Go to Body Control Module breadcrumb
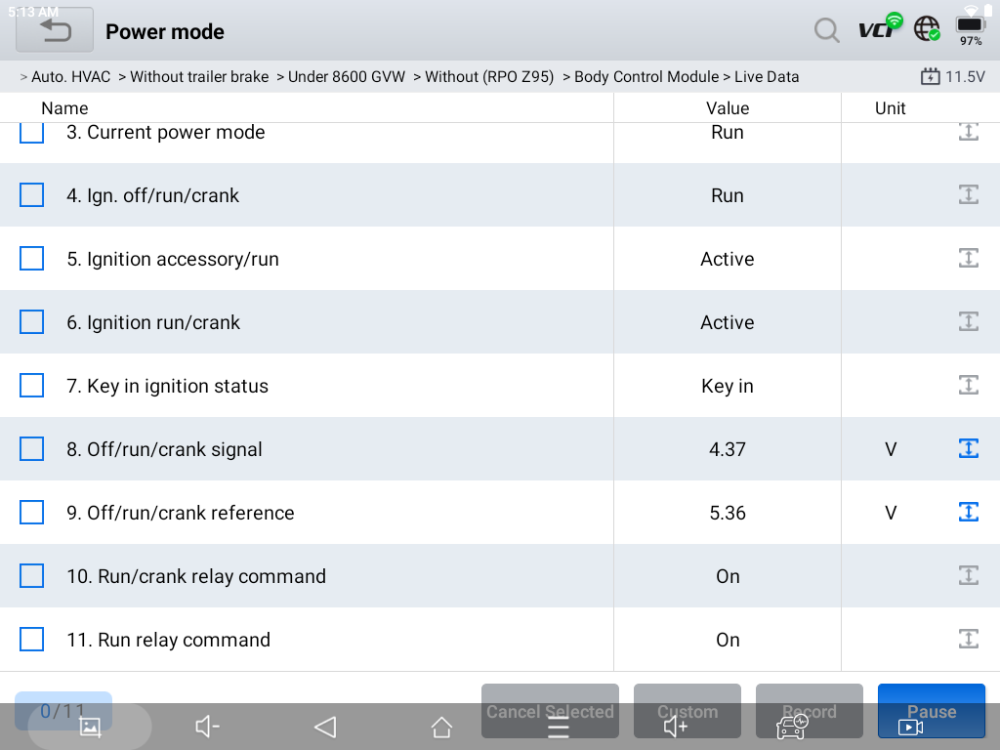 click(646, 77)
